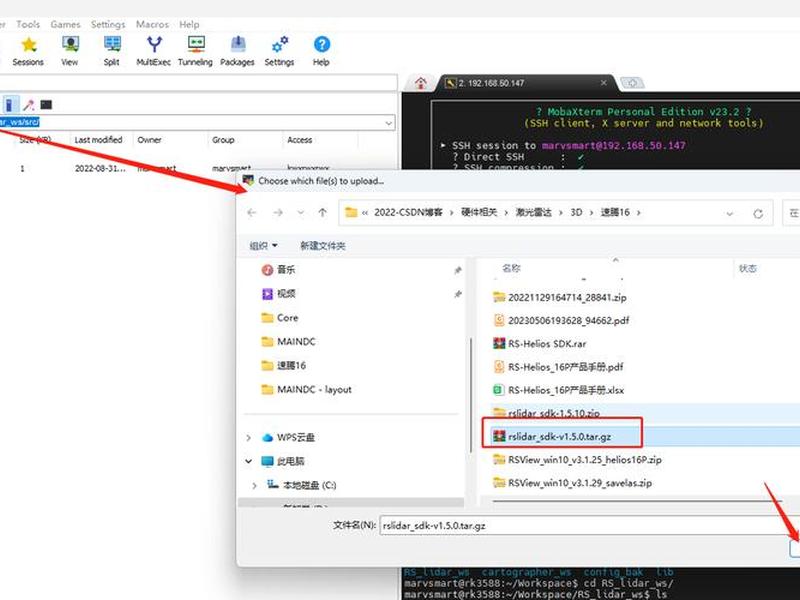
Task: Select file RS-Helios SDK.rar
Action: click(x=540, y=344)
